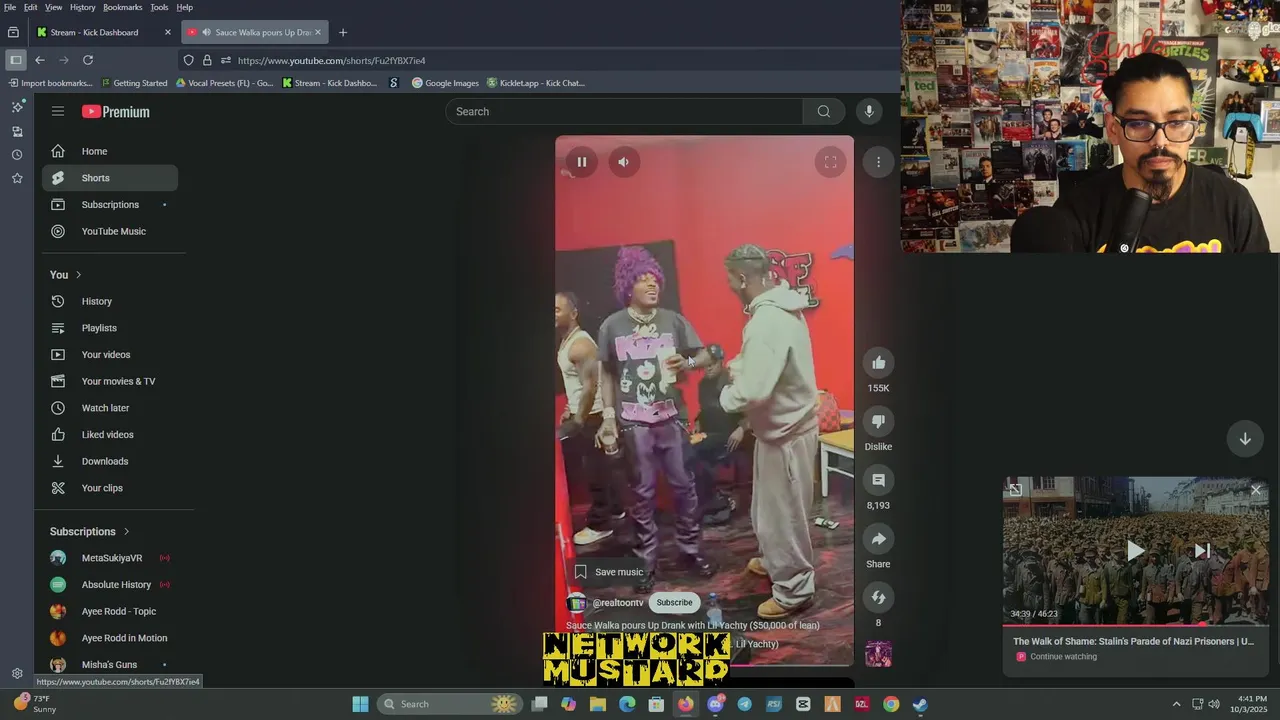Image resolution: width=1280 pixels, height=720 pixels.
Task: Open Watch later list
Action: pos(110,408)
